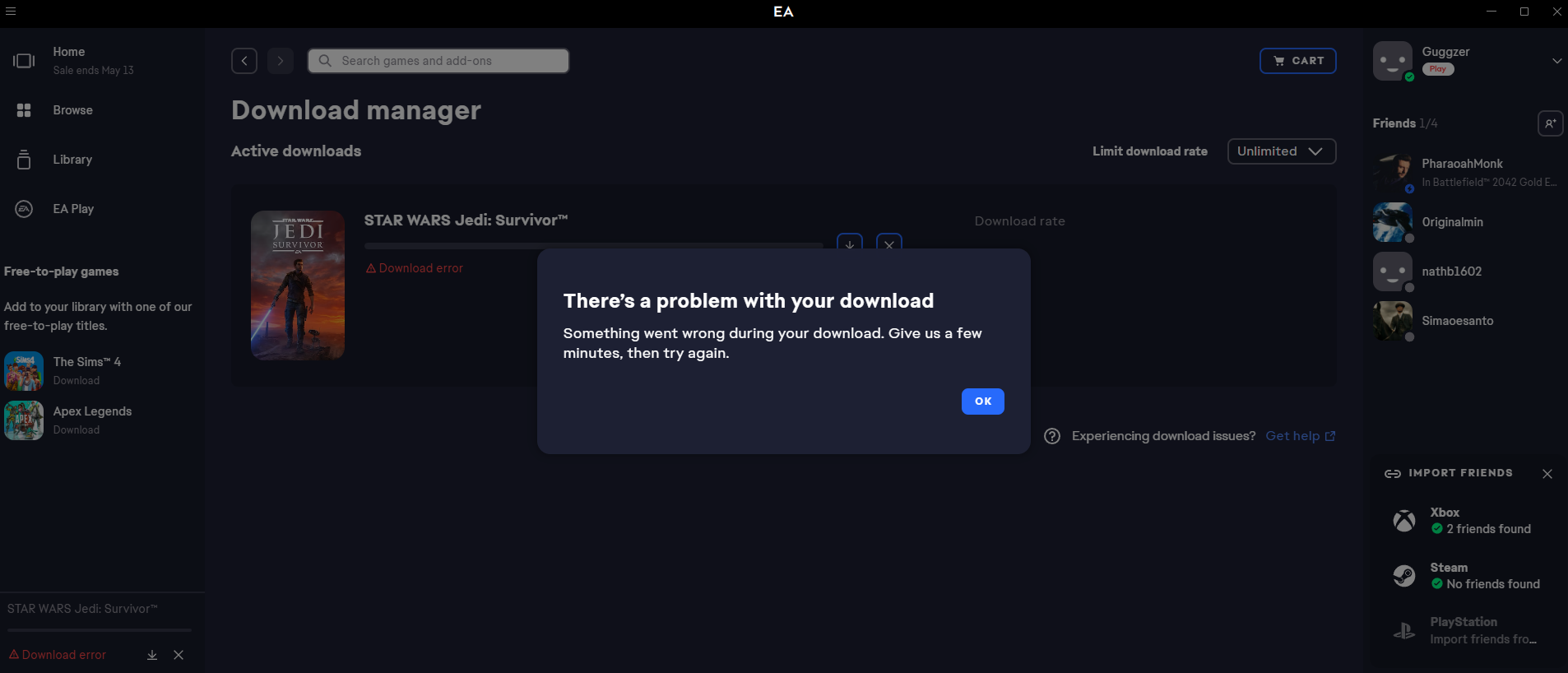This screenshot has width=1568, height=673.
Task: Expand the Guggzer account dropdown
Action: click(1556, 61)
